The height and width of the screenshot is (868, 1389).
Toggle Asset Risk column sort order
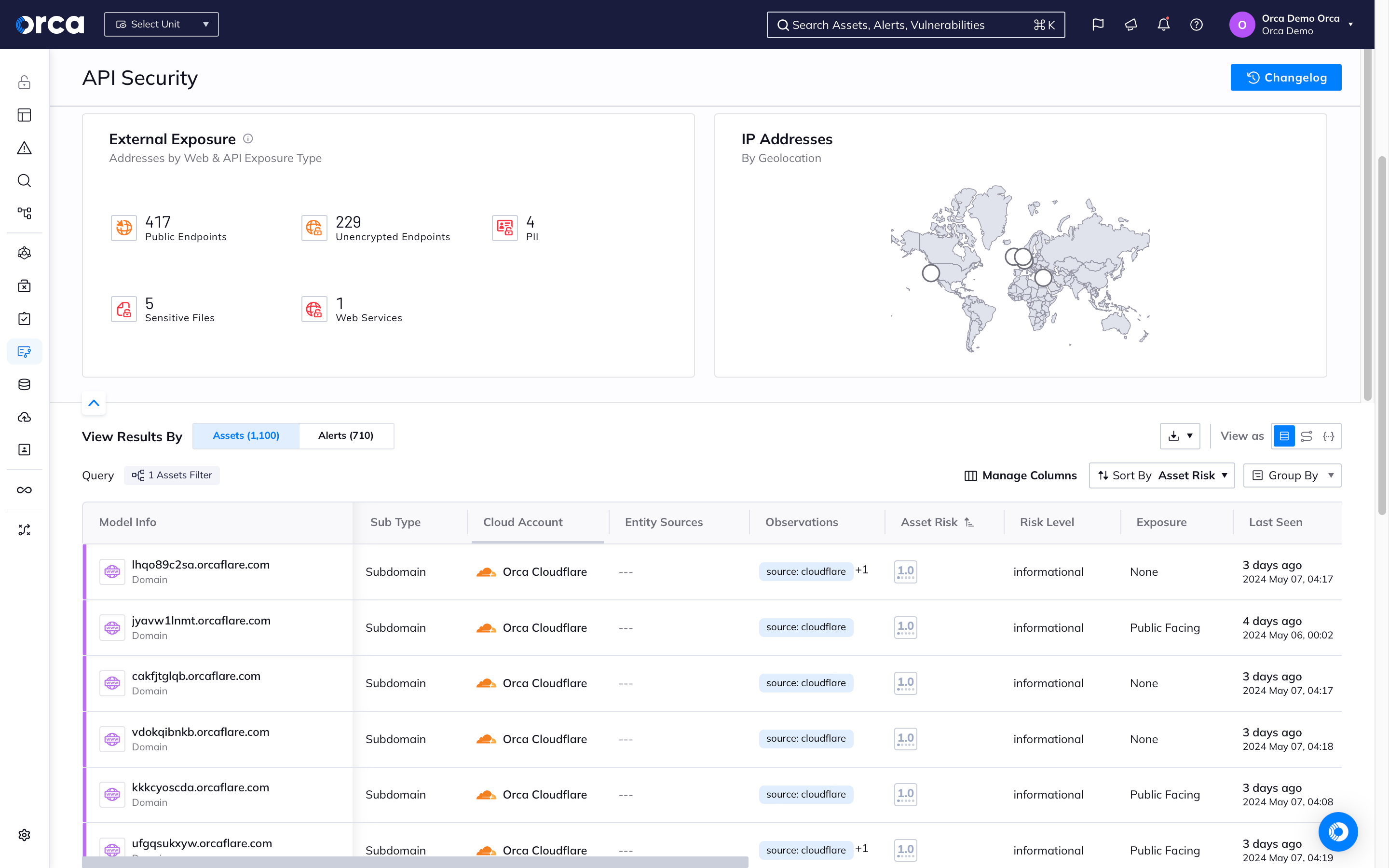coord(969,522)
